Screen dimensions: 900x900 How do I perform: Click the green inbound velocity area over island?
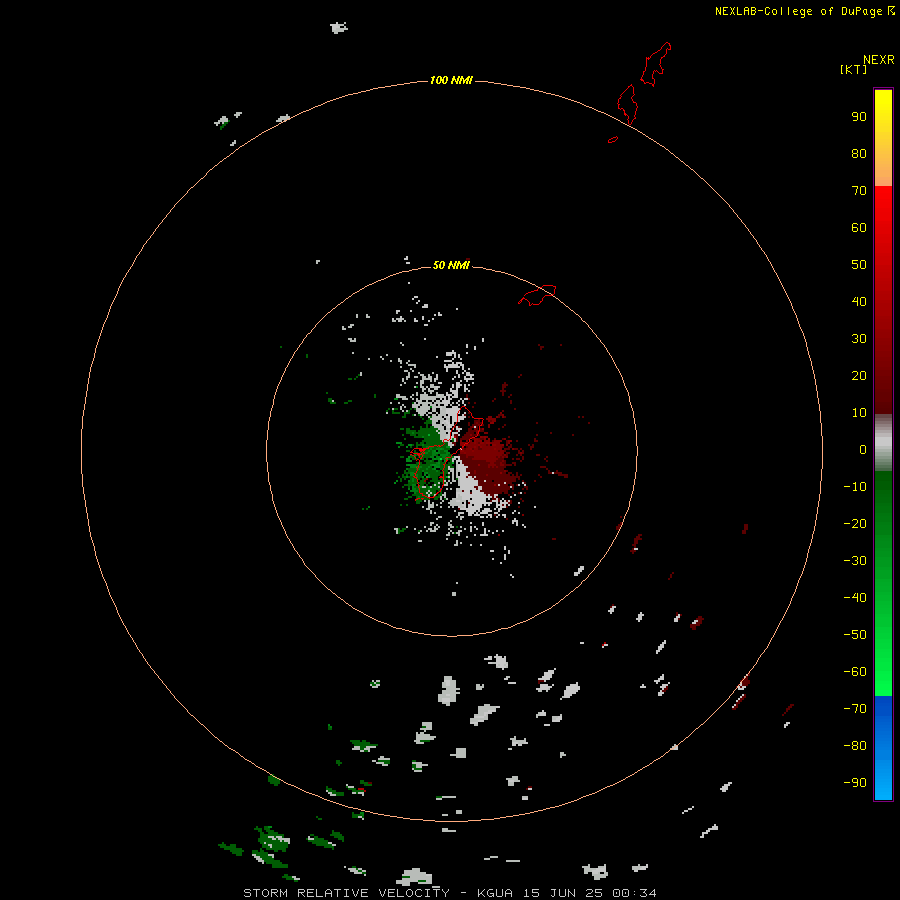coord(428,459)
